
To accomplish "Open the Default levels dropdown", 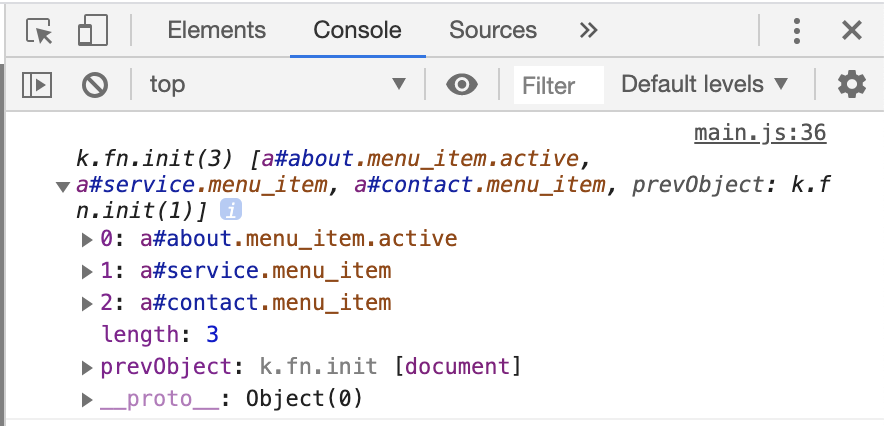I will pos(705,85).
